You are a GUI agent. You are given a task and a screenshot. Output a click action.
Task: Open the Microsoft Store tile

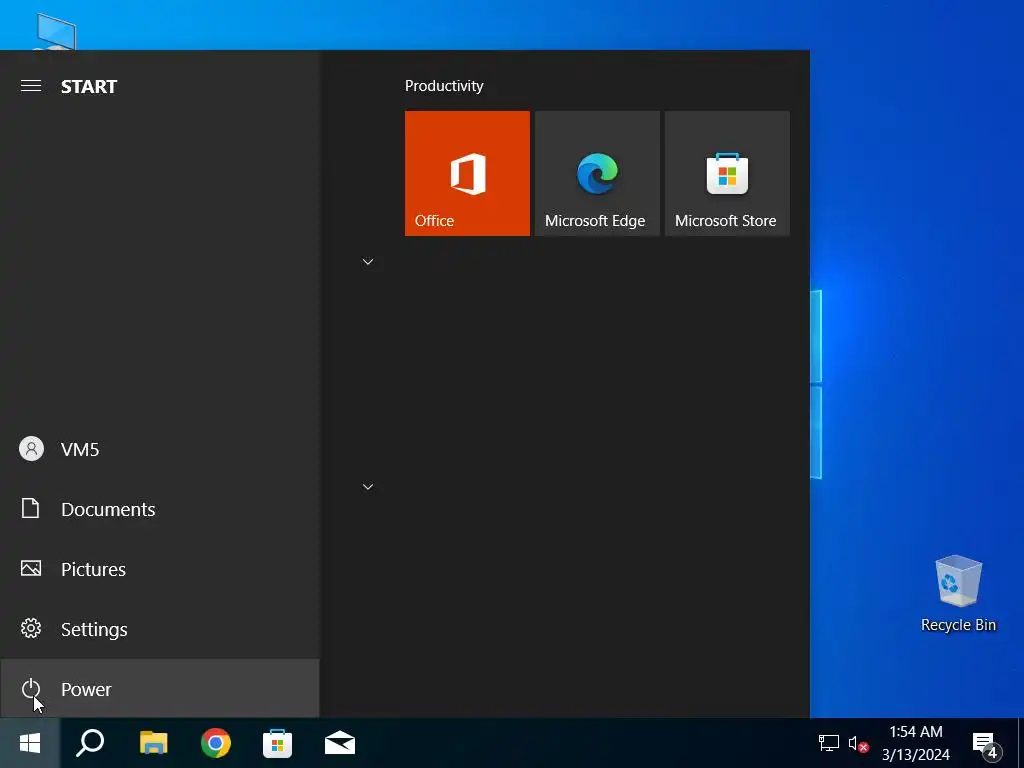click(x=727, y=173)
